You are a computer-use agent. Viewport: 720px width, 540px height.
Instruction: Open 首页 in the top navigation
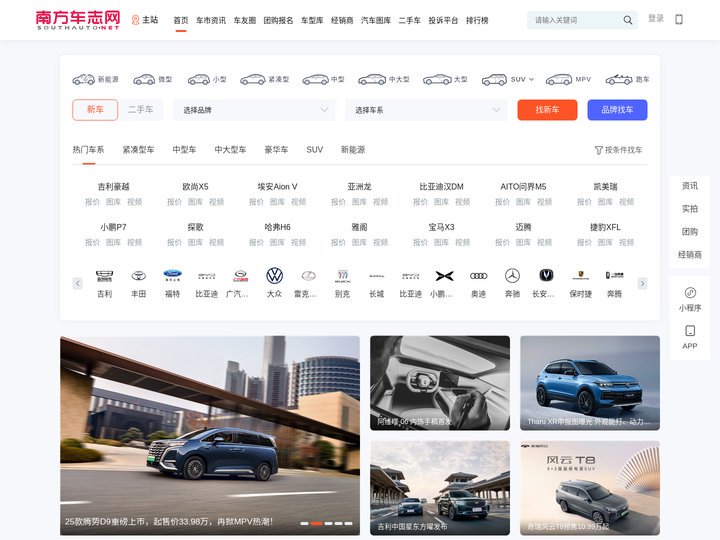181,20
